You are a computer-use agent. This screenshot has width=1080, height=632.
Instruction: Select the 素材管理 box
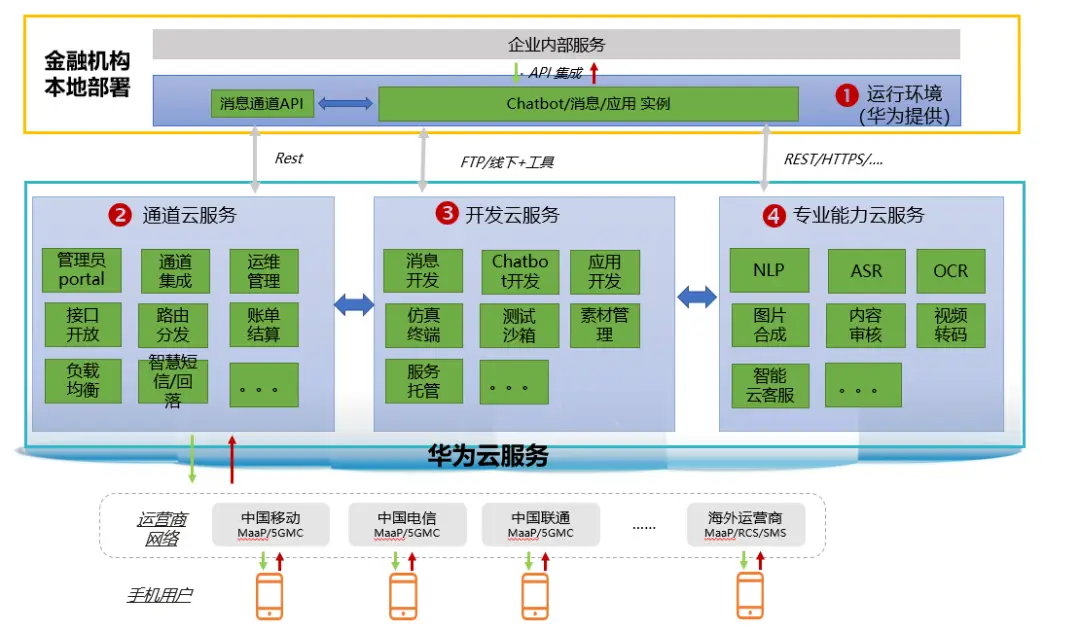pyautogui.click(x=605, y=325)
